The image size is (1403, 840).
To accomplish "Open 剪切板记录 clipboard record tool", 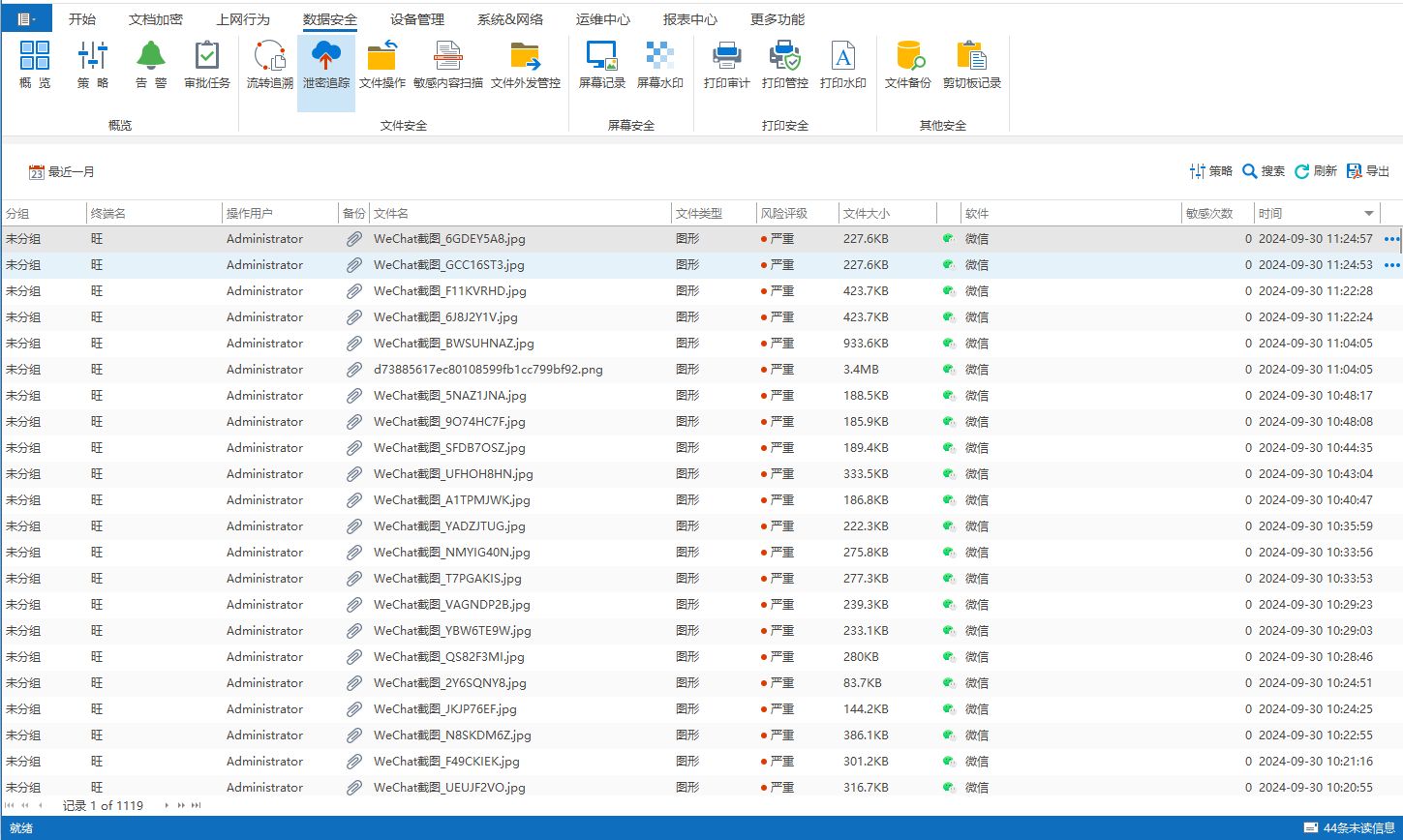I will (x=972, y=66).
